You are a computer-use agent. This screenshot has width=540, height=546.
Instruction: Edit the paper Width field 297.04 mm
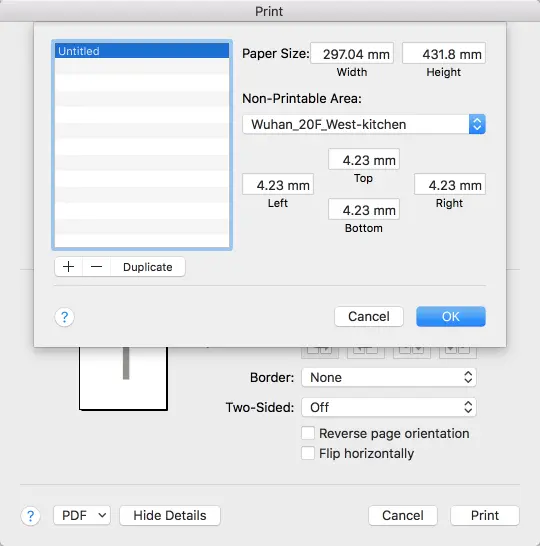[x=352, y=53]
